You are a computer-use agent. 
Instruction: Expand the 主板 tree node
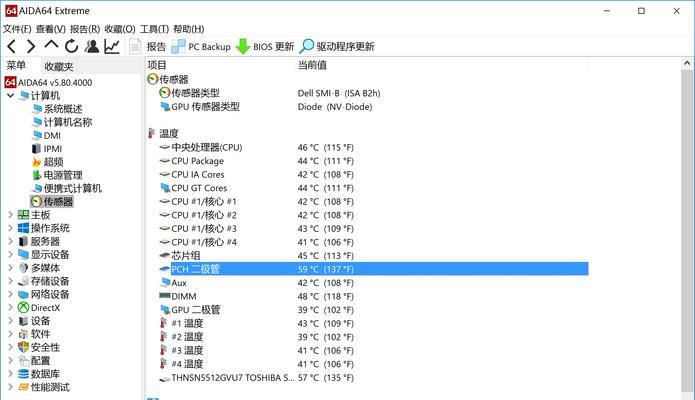[x=11, y=215]
